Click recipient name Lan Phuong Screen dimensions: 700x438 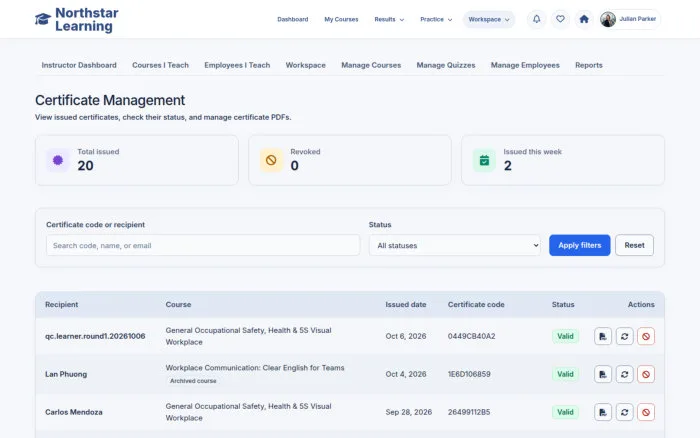66,374
